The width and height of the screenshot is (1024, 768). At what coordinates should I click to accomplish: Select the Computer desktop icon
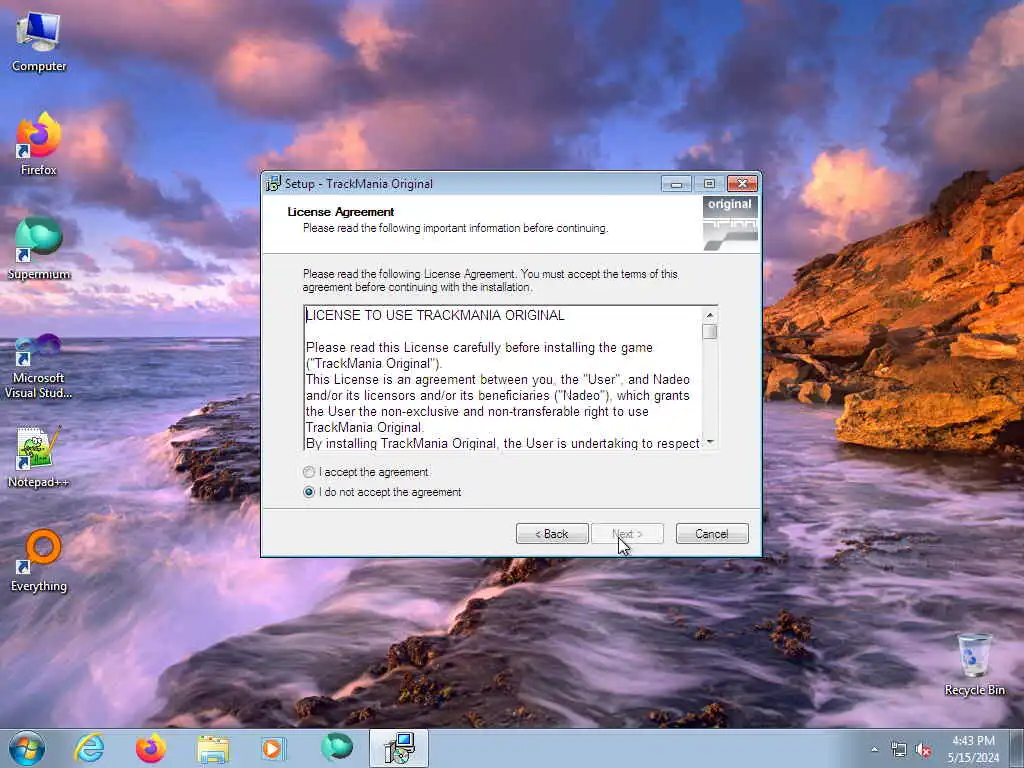point(39,42)
